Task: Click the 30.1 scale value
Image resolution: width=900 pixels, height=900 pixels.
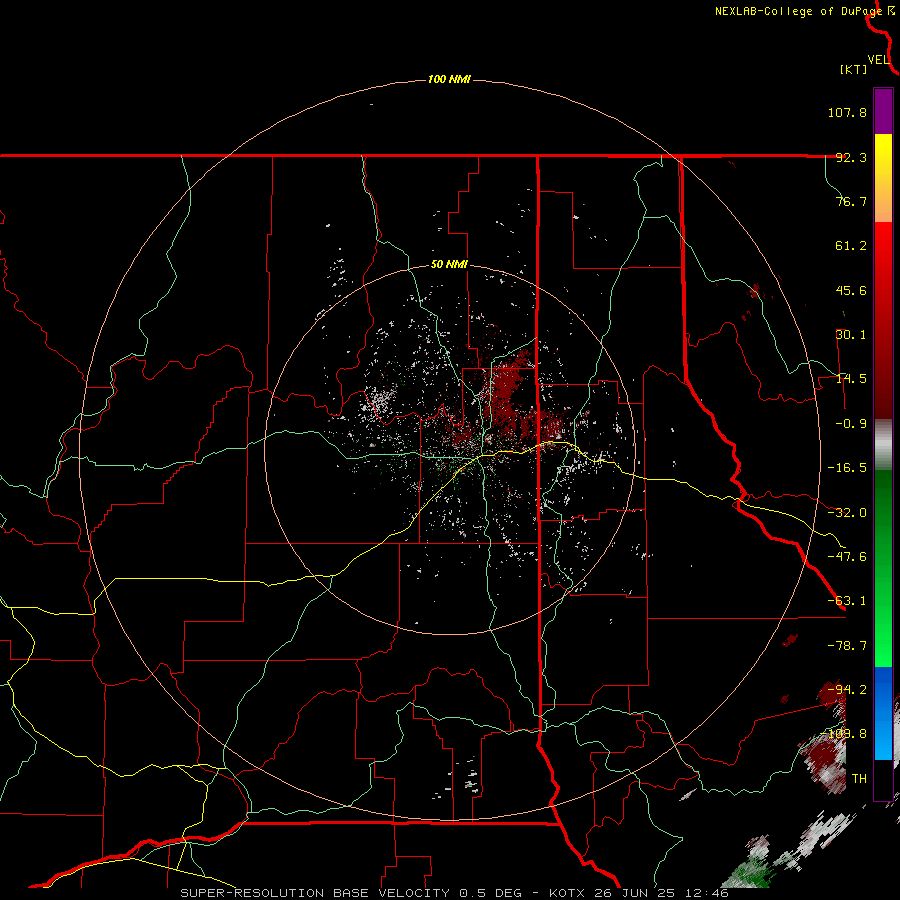Action: 851,335
